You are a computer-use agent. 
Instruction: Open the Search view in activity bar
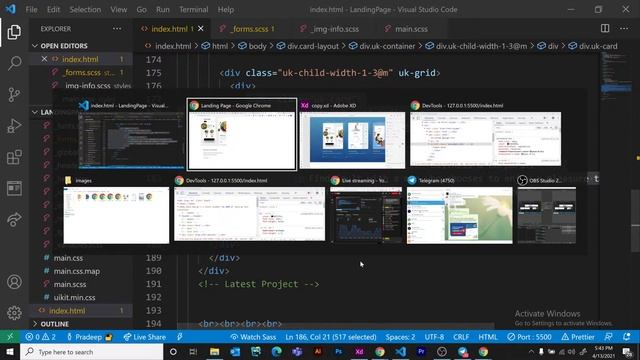click(14, 63)
